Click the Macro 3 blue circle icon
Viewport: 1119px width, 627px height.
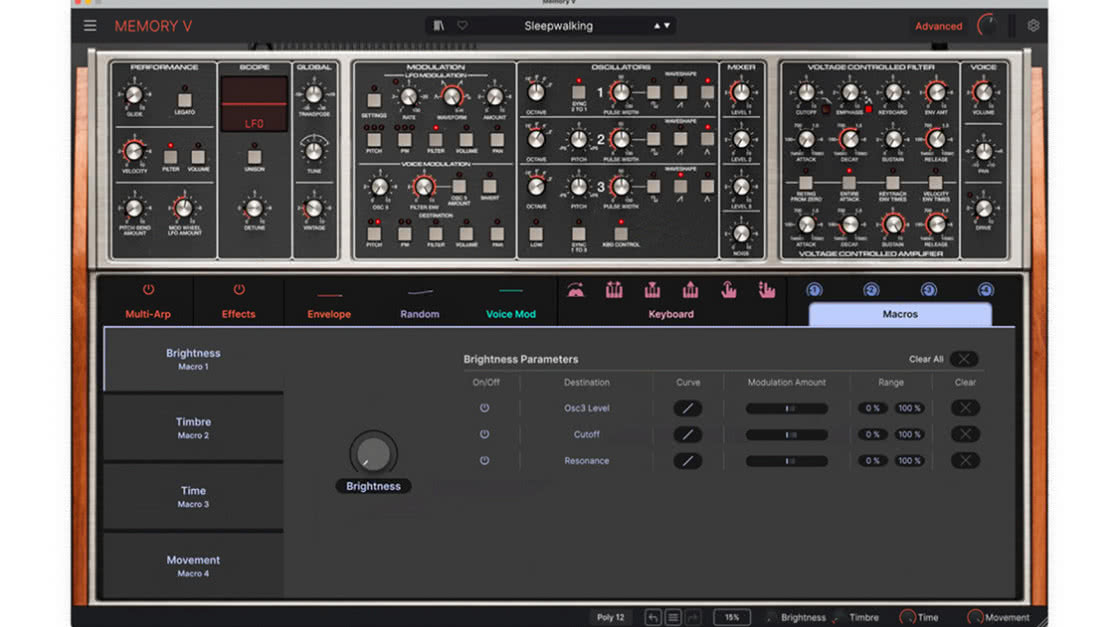928,290
